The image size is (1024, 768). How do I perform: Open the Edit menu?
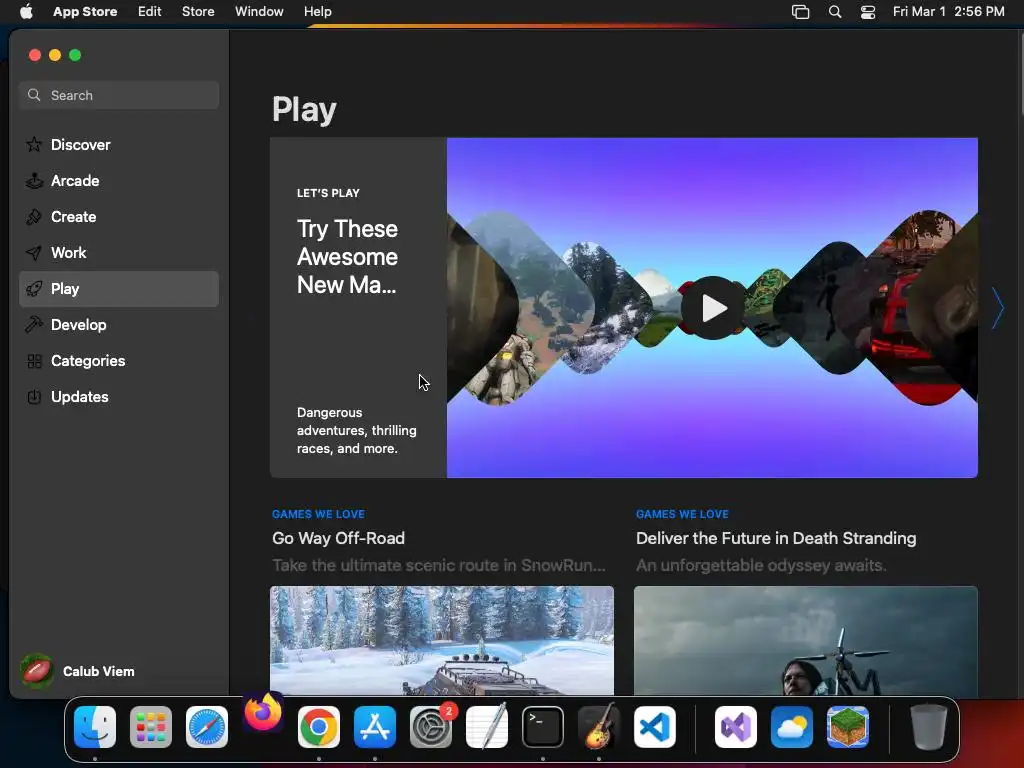(150, 12)
